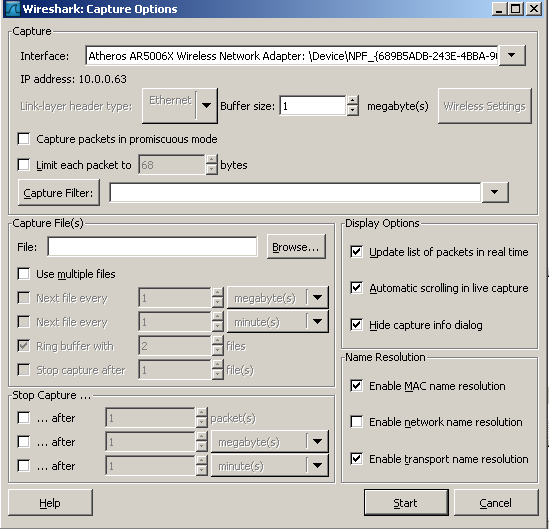Click the capture File path field
Image resolution: width=549 pixels, height=529 pixels.
click(x=152, y=247)
